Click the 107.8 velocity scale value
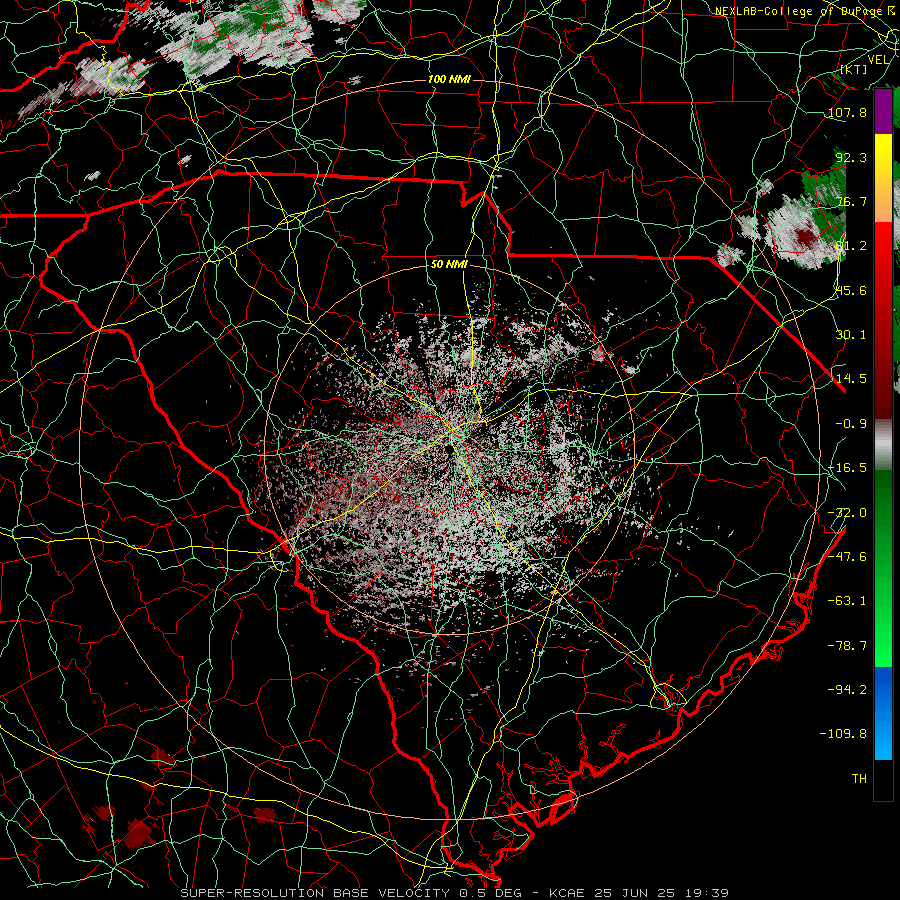Image resolution: width=900 pixels, height=900 pixels. tap(847, 112)
